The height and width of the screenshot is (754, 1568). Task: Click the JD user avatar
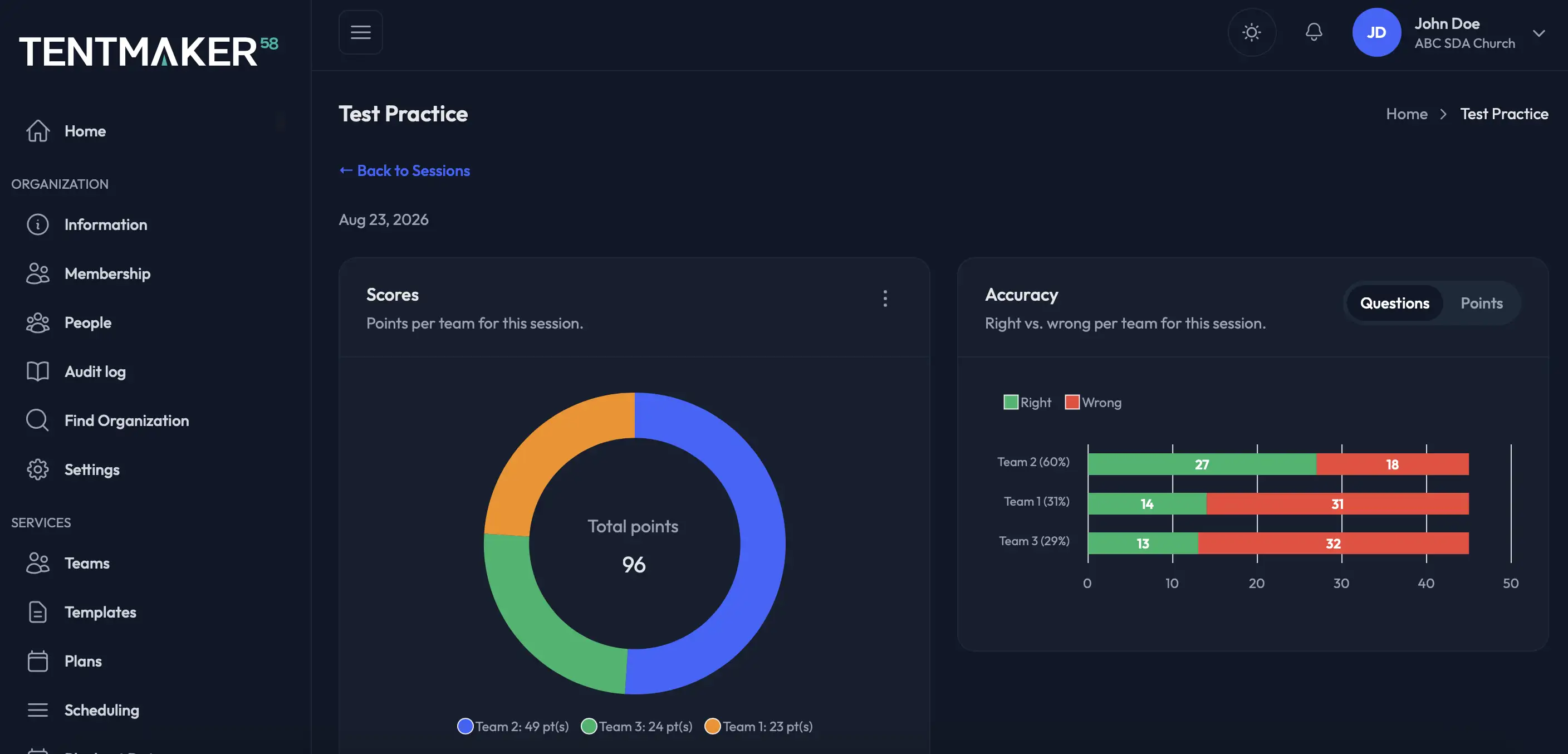tap(1376, 32)
